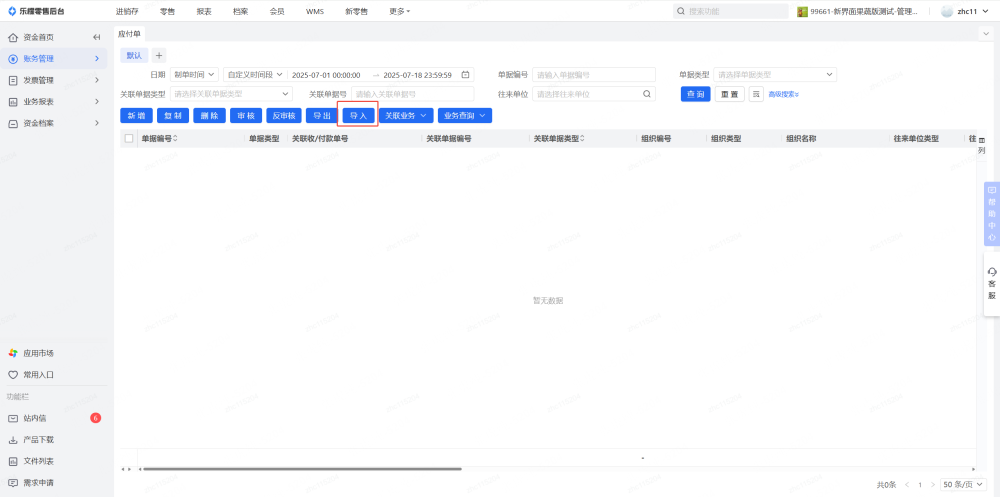This screenshot has width=1000, height=497.
Task: Collapse the left sidebar with the fold icon
Action: (97, 37)
